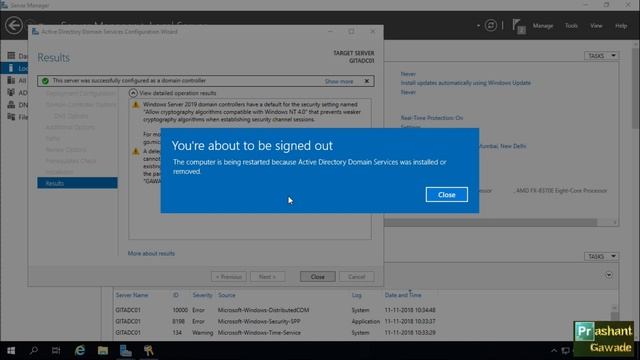640x360 pixels.
Task: Sort events by Server Name column
Action: [x=132, y=295]
